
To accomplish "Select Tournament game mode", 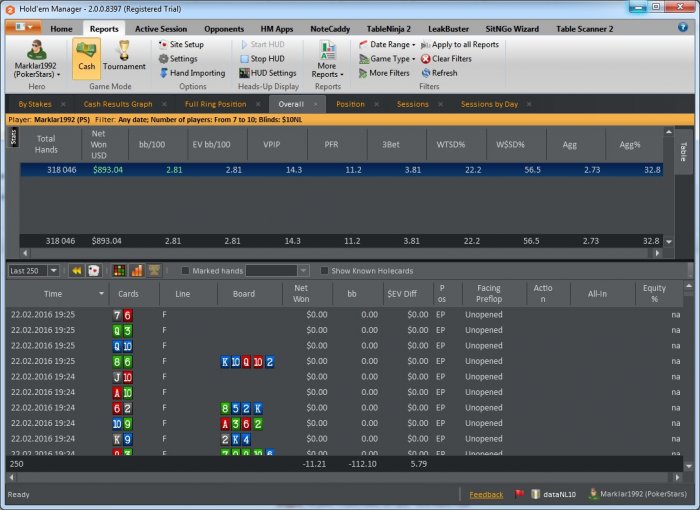I will point(124,58).
